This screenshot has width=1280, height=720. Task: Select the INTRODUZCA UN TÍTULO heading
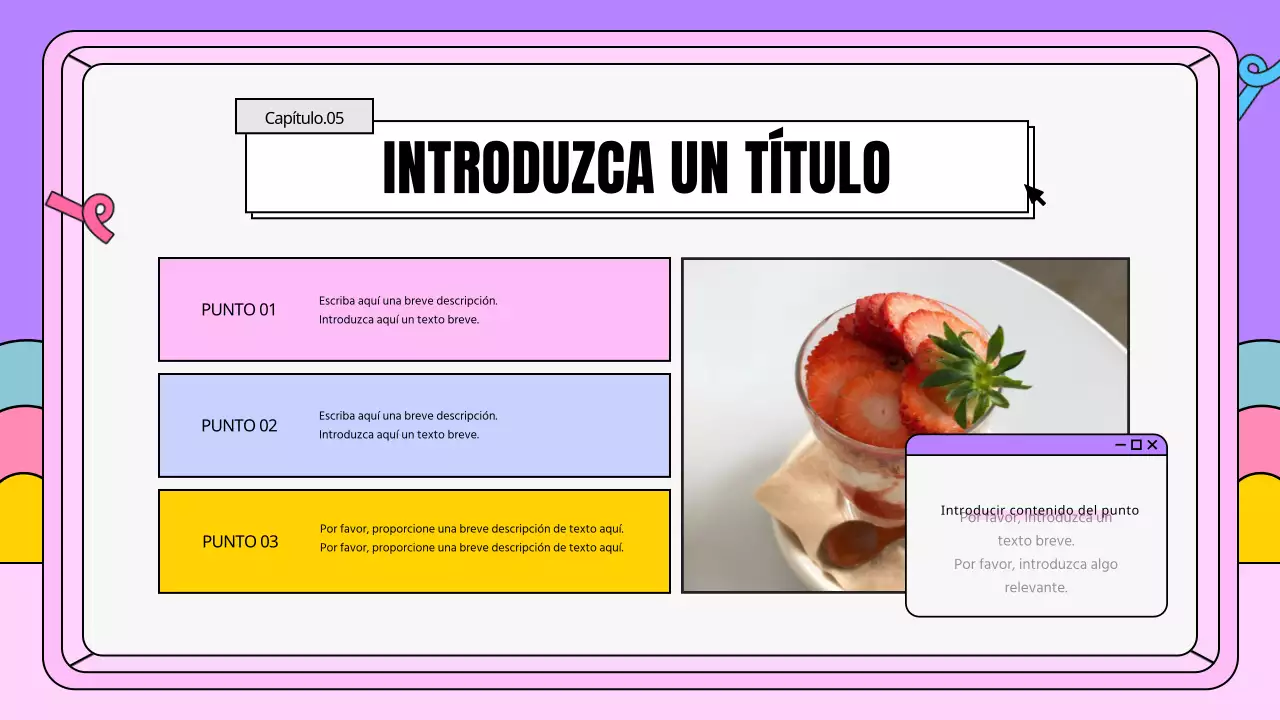pos(636,165)
